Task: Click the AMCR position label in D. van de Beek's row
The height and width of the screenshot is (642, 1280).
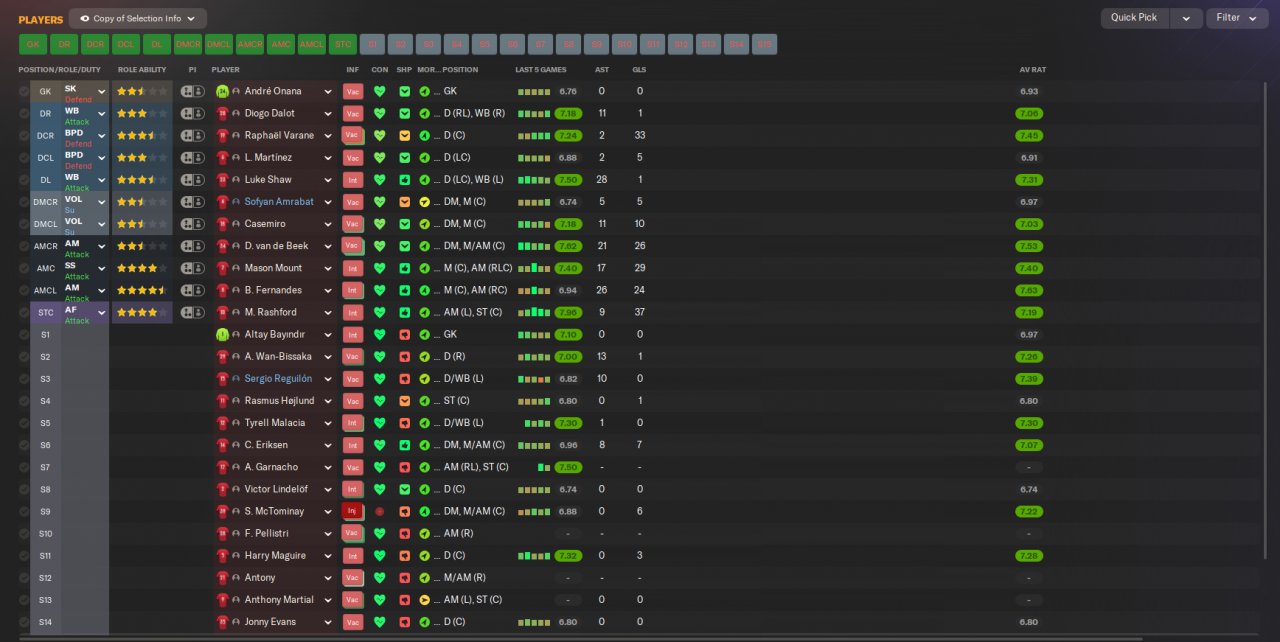Action: pyautogui.click(x=45, y=246)
